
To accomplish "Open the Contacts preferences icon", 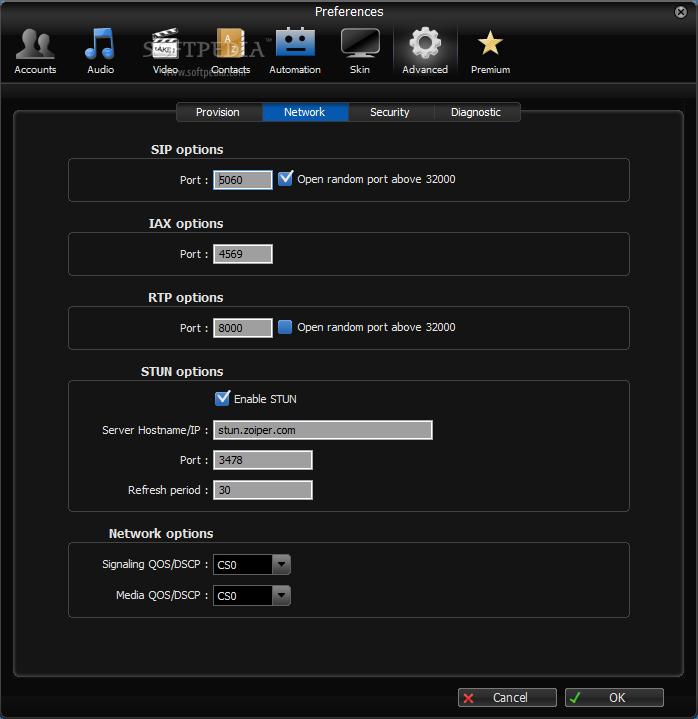I will pyautogui.click(x=231, y=50).
